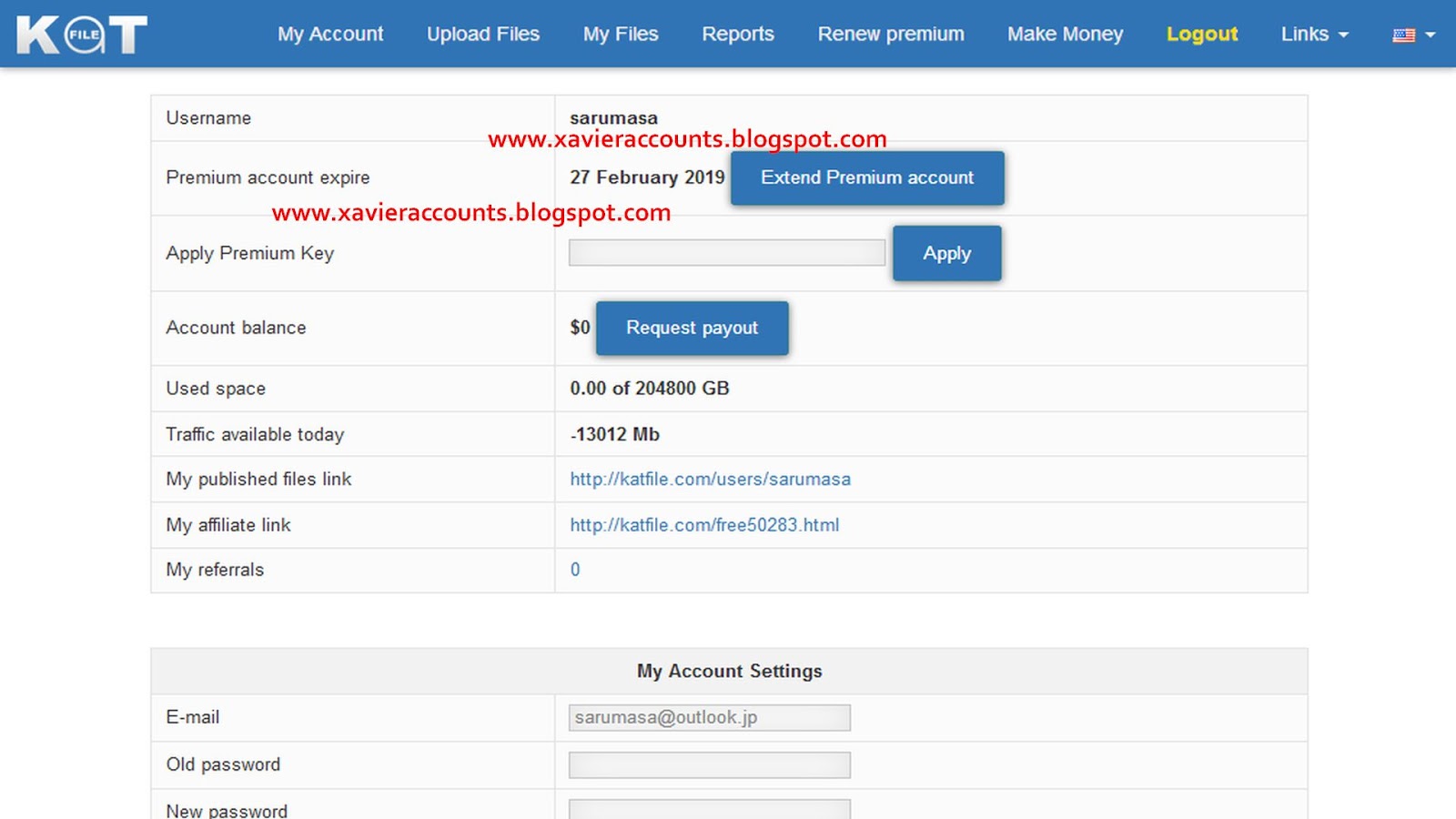Click the Traffic available today label
This screenshot has height=819, width=1456.
tap(255, 434)
